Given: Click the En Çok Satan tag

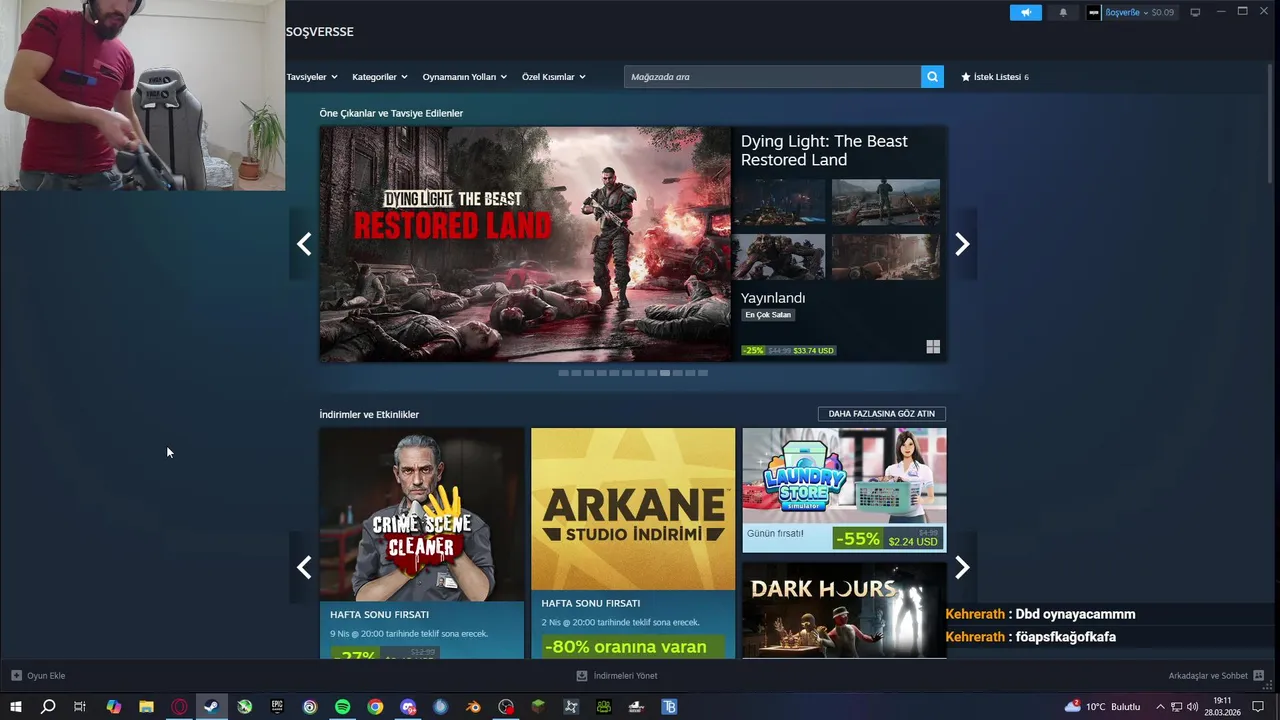Looking at the screenshot, I should pos(768,315).
